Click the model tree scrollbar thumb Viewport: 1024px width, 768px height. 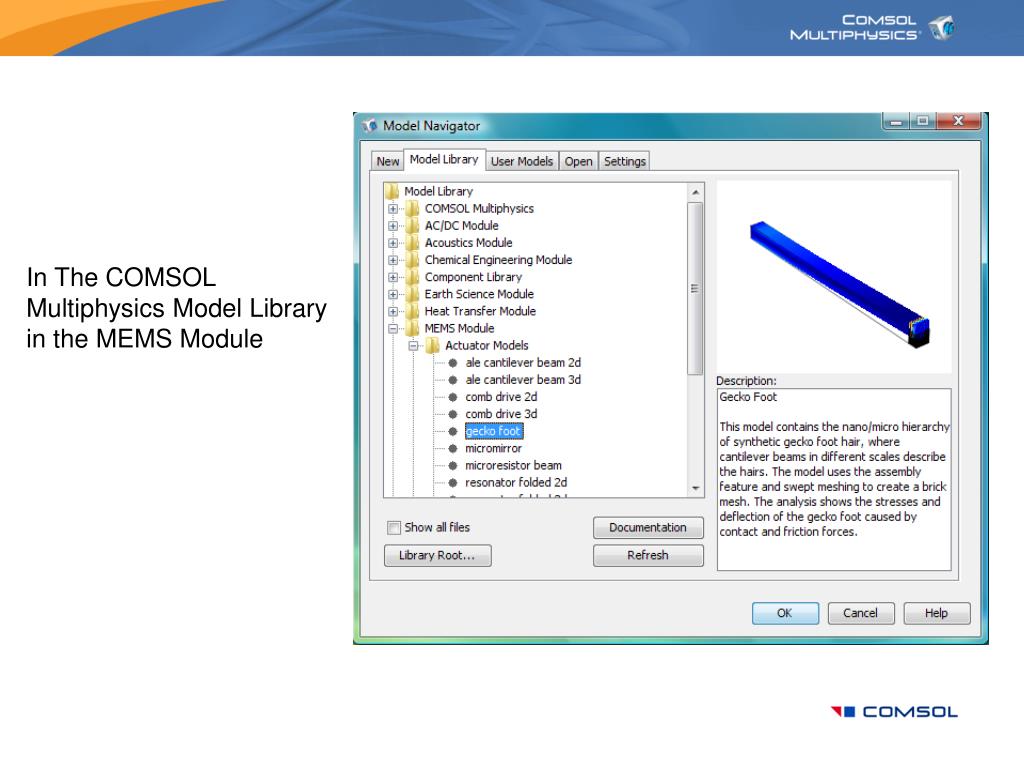coord(696,288)
